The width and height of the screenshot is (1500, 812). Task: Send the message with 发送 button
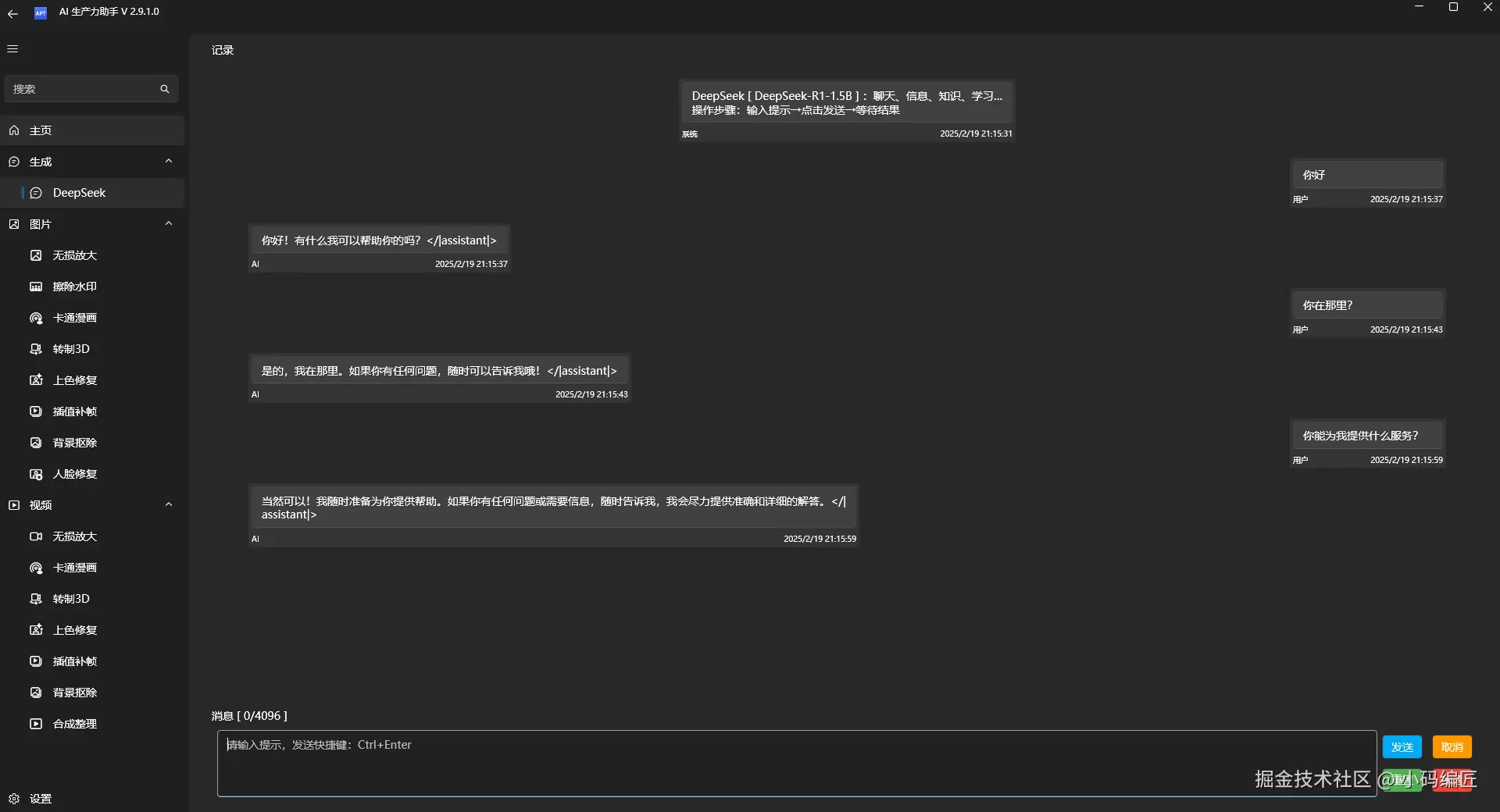(x=1402, y=747)
